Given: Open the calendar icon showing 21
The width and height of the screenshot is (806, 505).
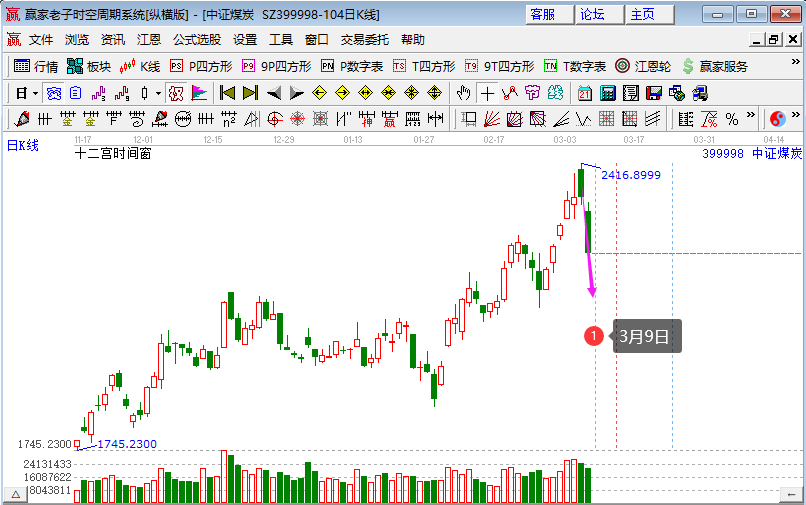Looking at the screenshot, I should coord(585,94).
